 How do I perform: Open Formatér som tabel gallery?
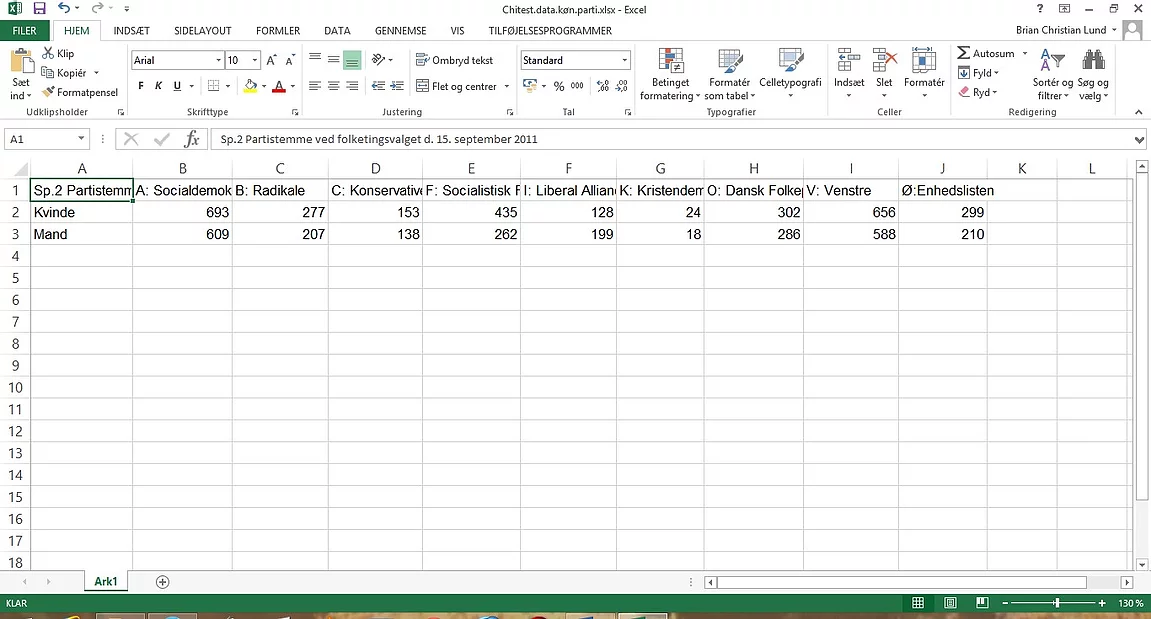coord(730,74)
